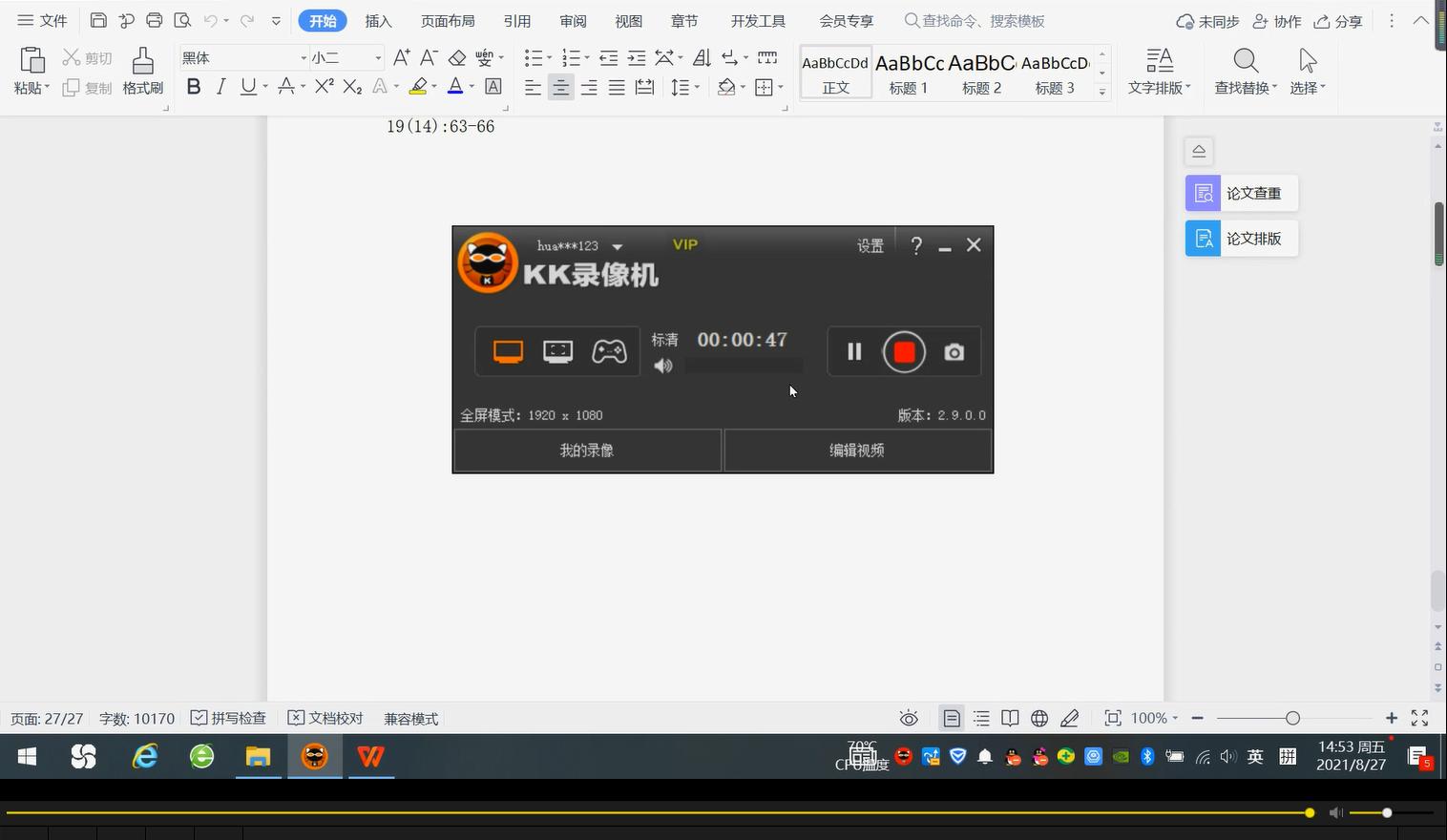This screenshot has height=840, width=1447.
Task: Switch to the 插入 ribbon tab
Action: click(378, 20)
